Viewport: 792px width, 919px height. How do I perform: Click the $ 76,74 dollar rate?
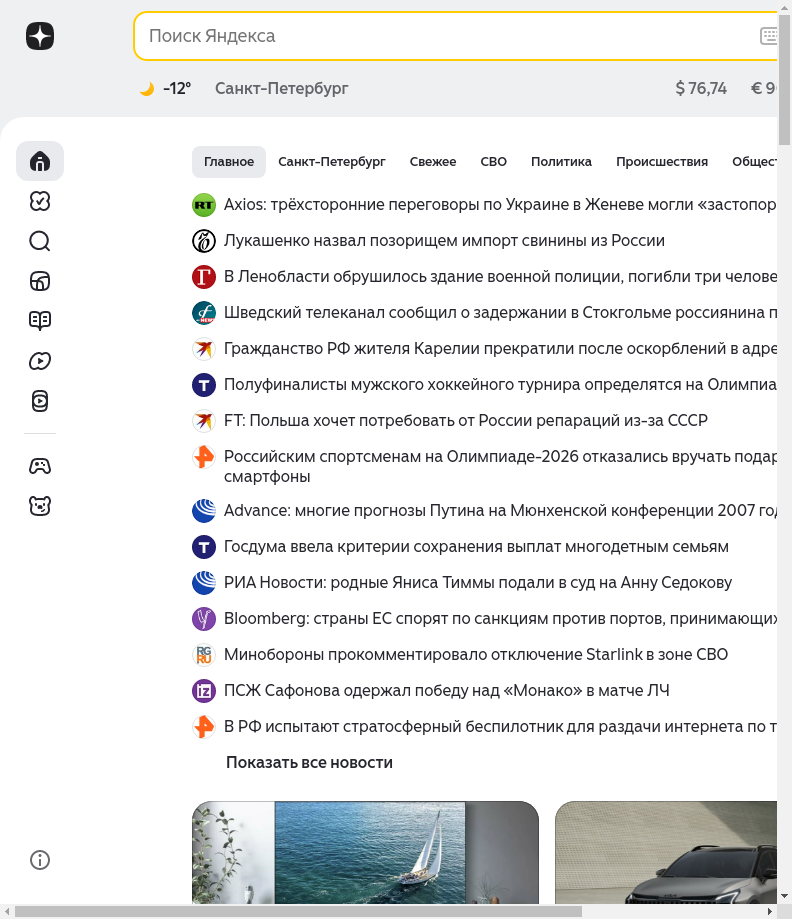(701, 89)
